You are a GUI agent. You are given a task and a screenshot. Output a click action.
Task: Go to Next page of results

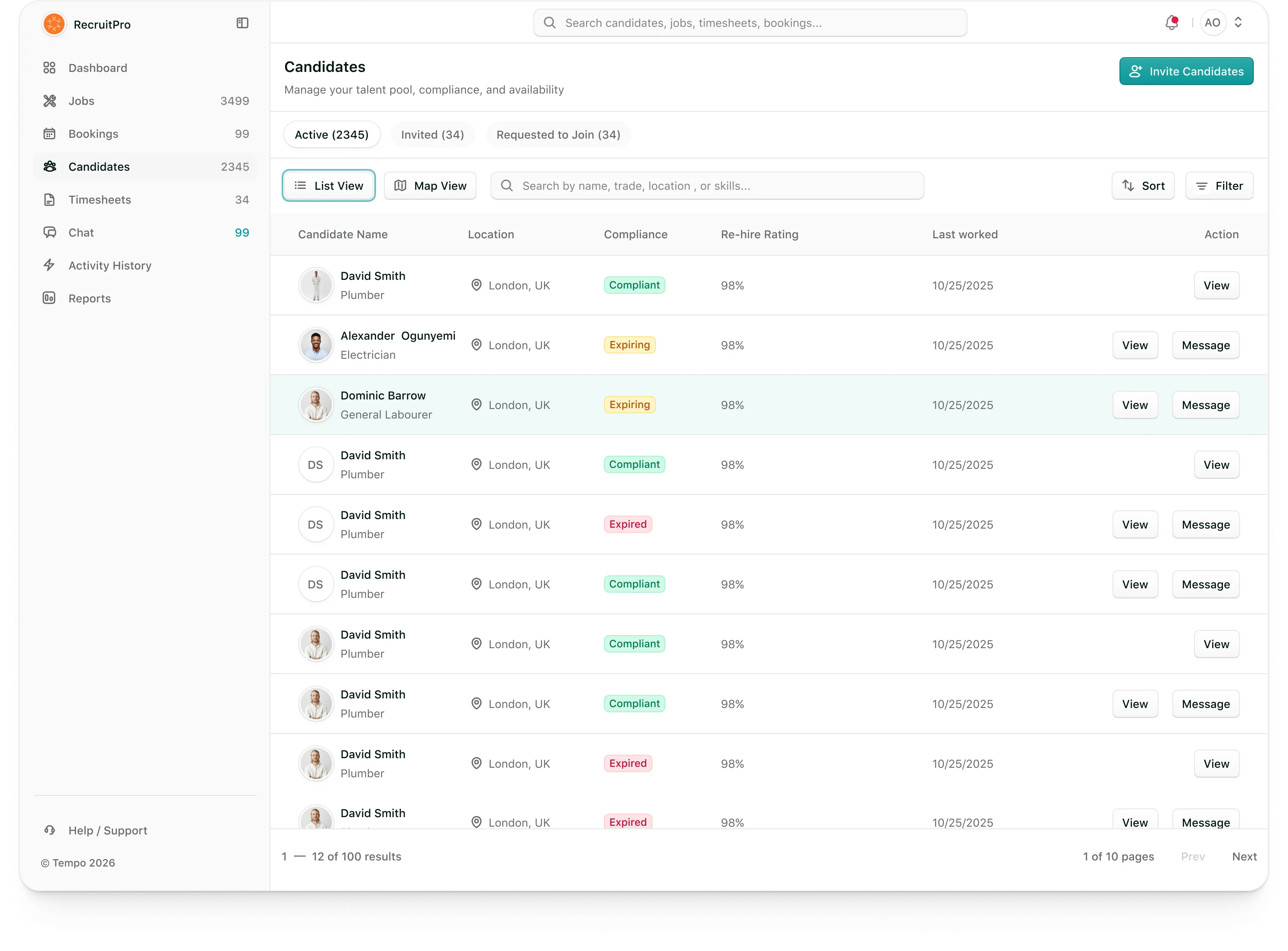[1244, 857]
